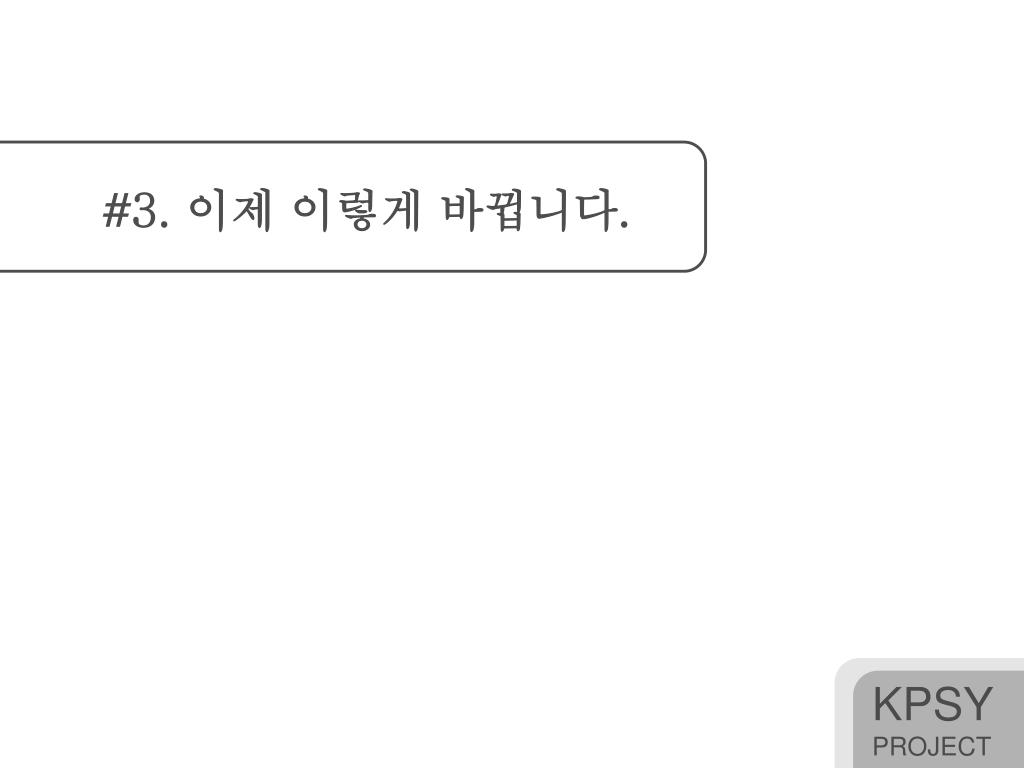The height and width of the screenshot is (768, 1024).
Task: Select the "PROJECT" text in the logo
Action: pyautogui.click(x=931, y=746)
